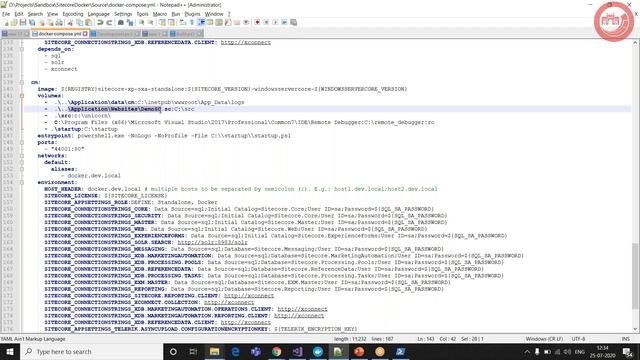Screen dimensions: 640x360
Task: Click the vertical scrollbar thumb
Action: point(636,276)
